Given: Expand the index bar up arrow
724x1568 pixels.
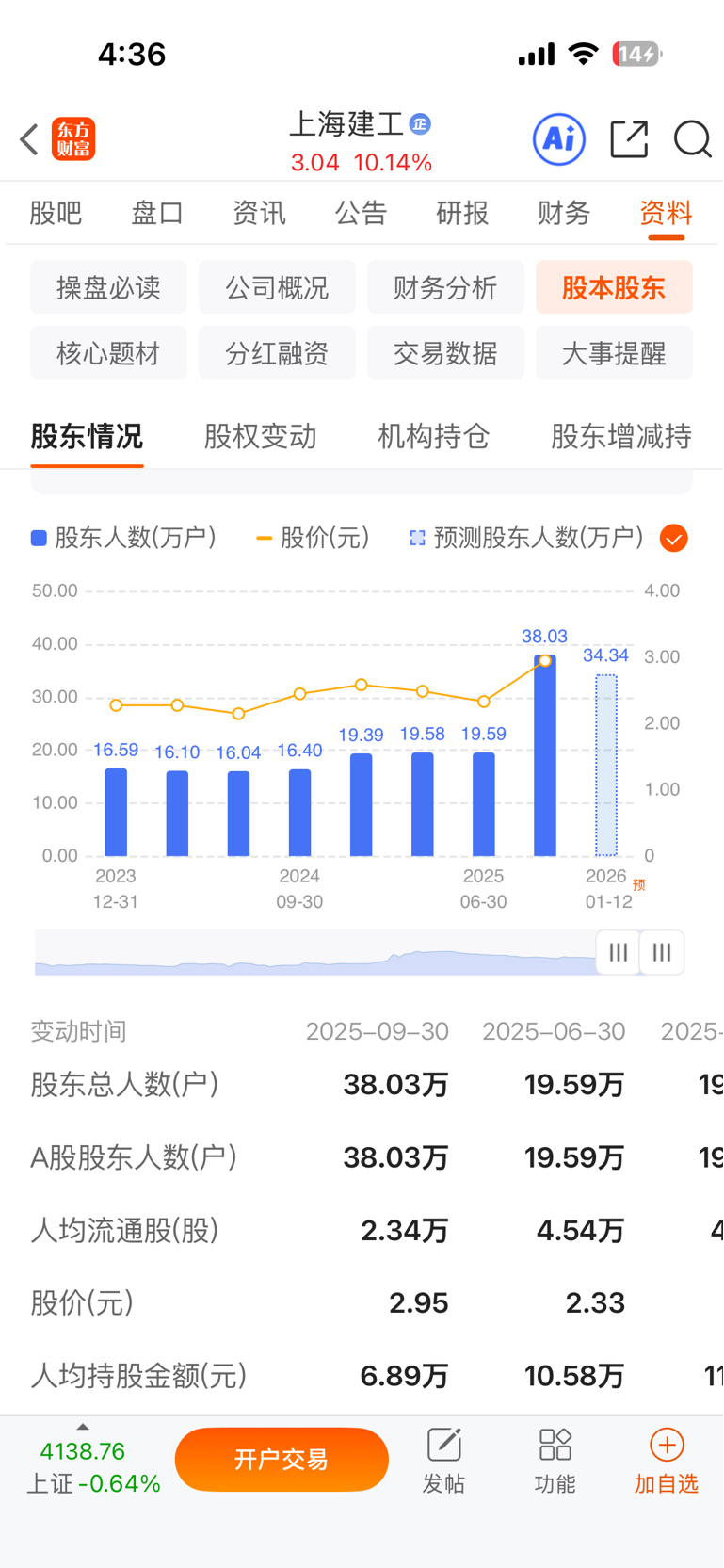Looking at the screenshot, I should [83, 1427].
